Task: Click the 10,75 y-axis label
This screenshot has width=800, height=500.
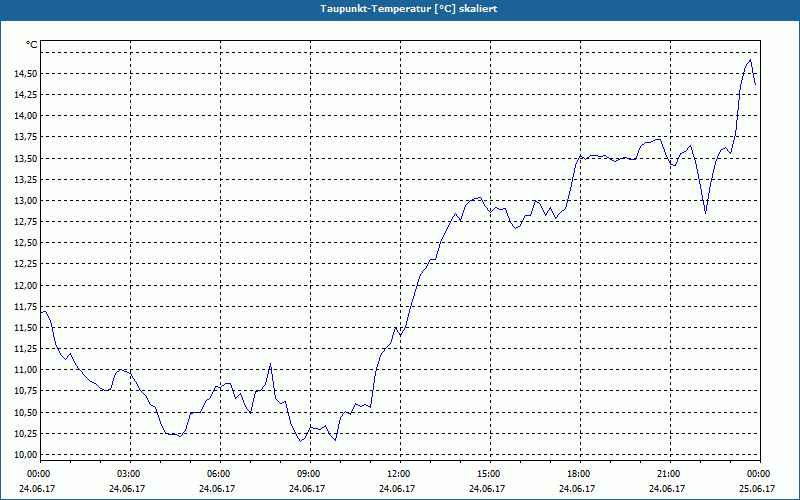Action: tap(26, 391)
